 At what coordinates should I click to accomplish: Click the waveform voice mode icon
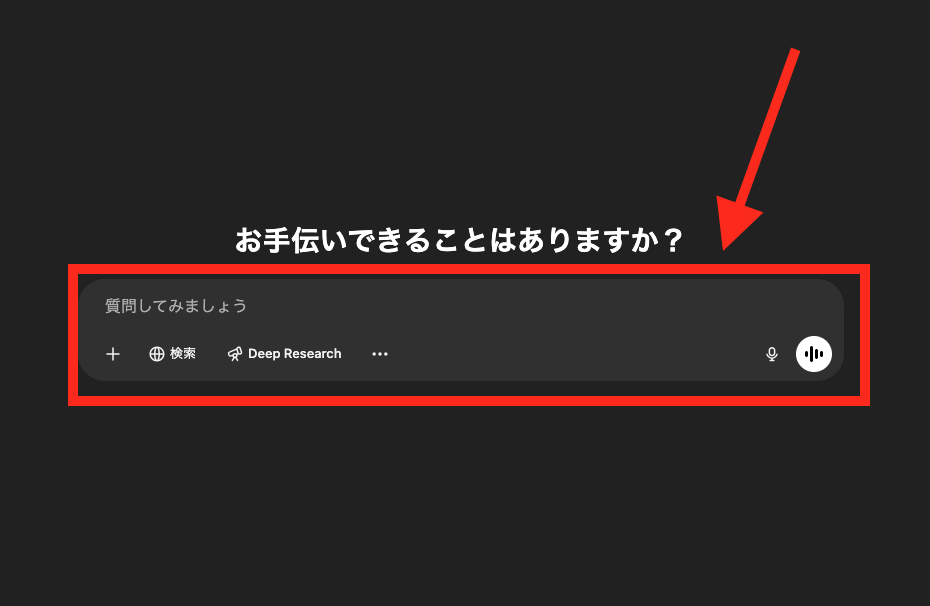pos(814,354)
